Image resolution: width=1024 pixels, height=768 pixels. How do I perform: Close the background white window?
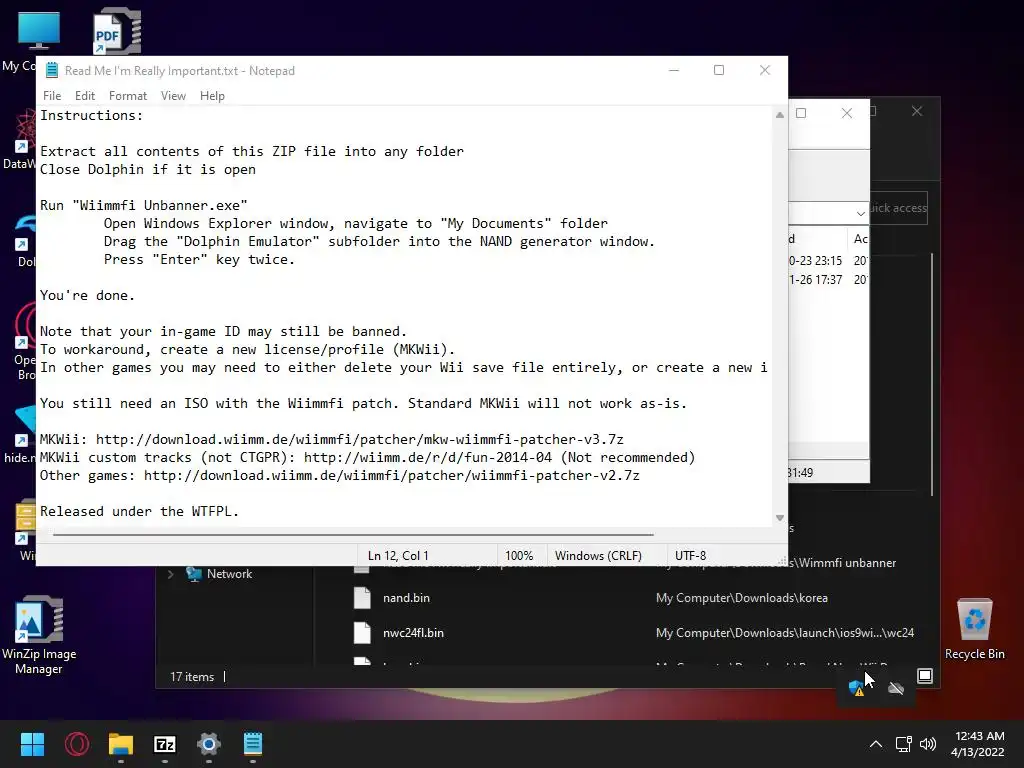(847, 113)
